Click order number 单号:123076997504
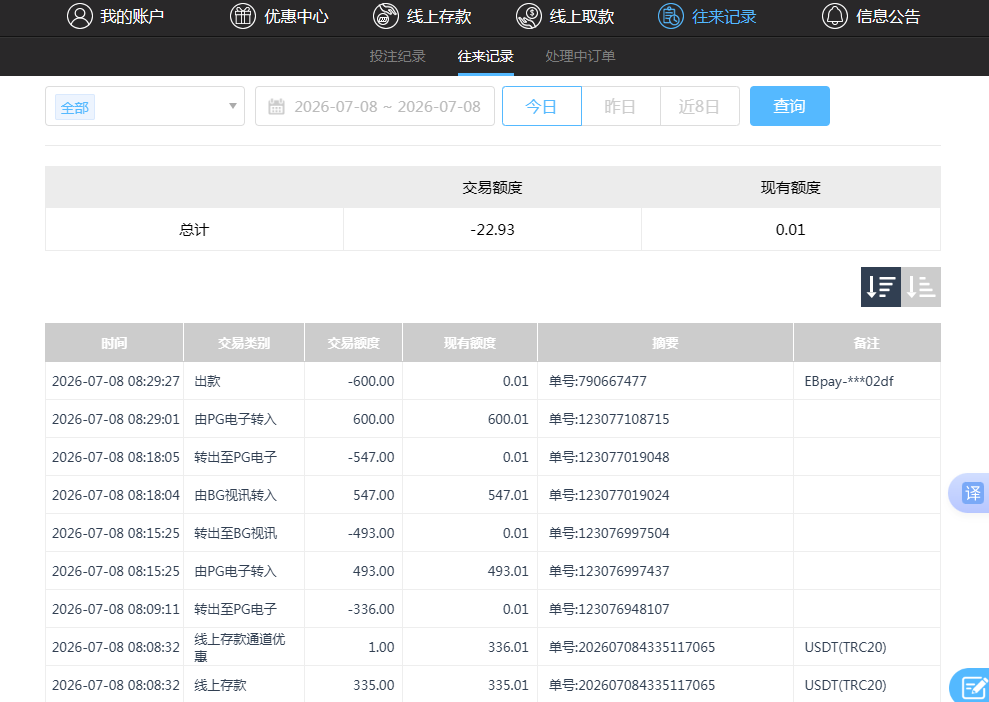The image size is (989, 702). (609, 533)
